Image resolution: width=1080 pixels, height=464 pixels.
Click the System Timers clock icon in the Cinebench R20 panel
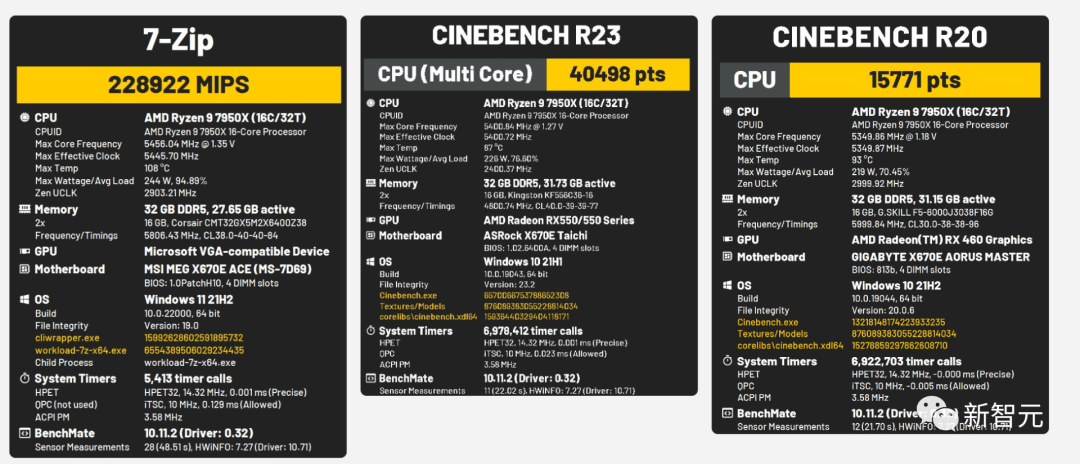pos(726,361)
